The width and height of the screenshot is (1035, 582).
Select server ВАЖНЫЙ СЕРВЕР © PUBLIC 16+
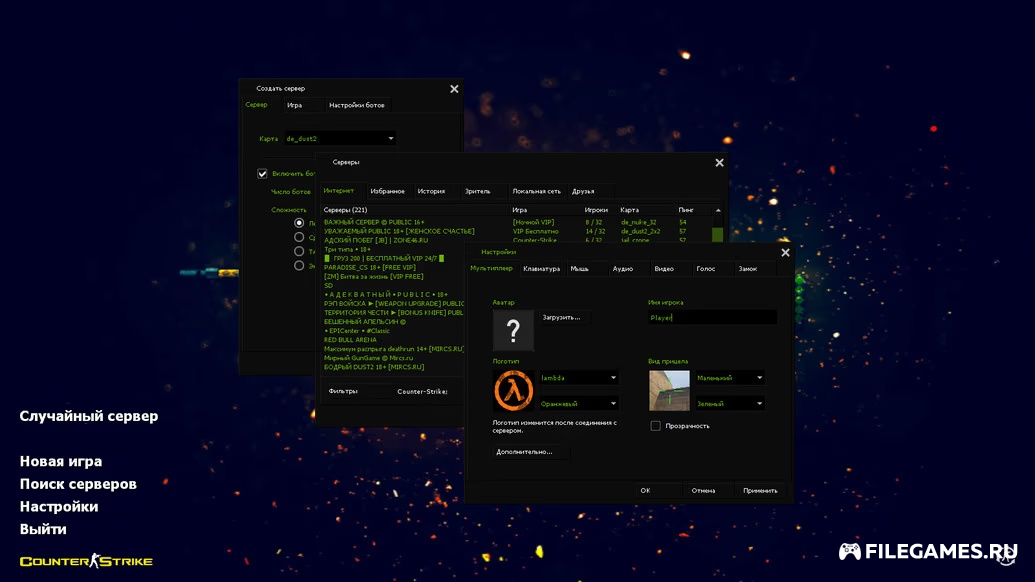[374, 222]
